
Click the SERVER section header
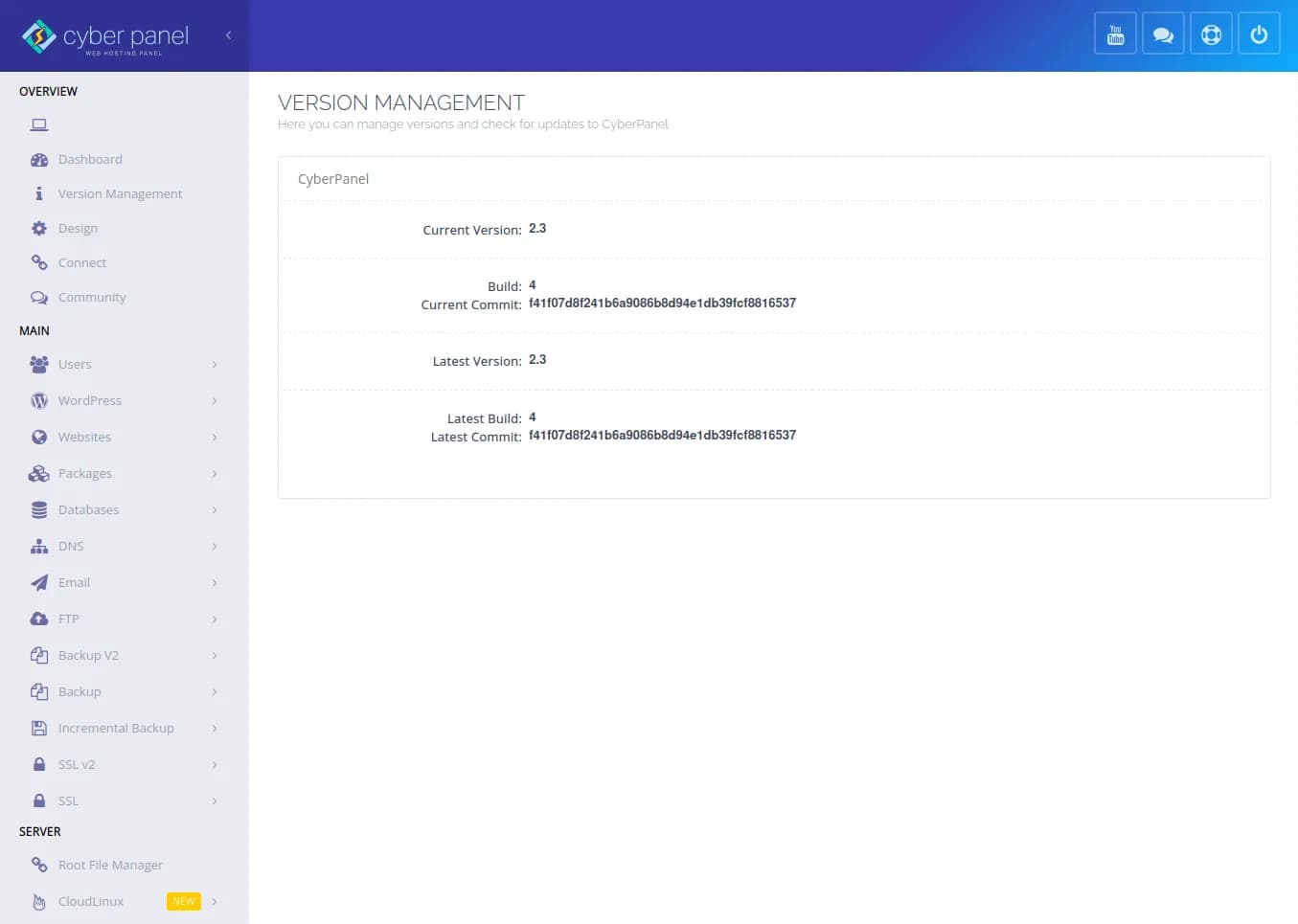[x=40, y=831]
